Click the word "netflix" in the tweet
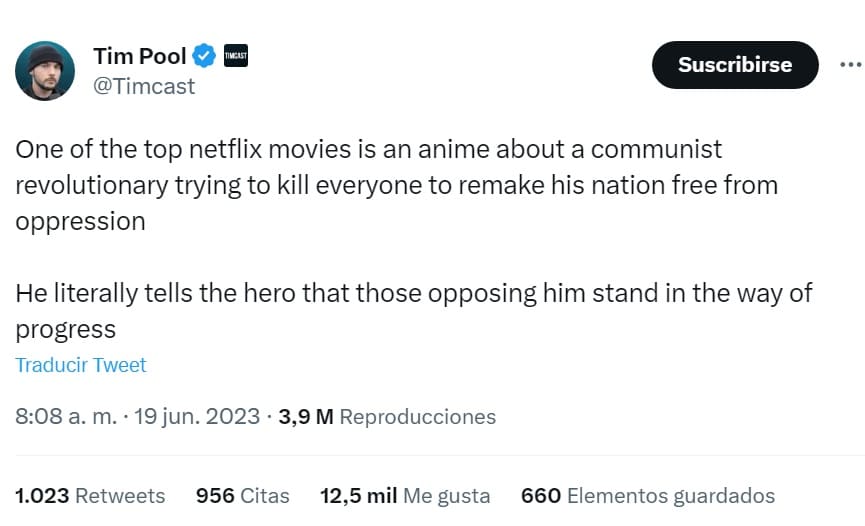 pyautogui.click(x=244, y=150)
